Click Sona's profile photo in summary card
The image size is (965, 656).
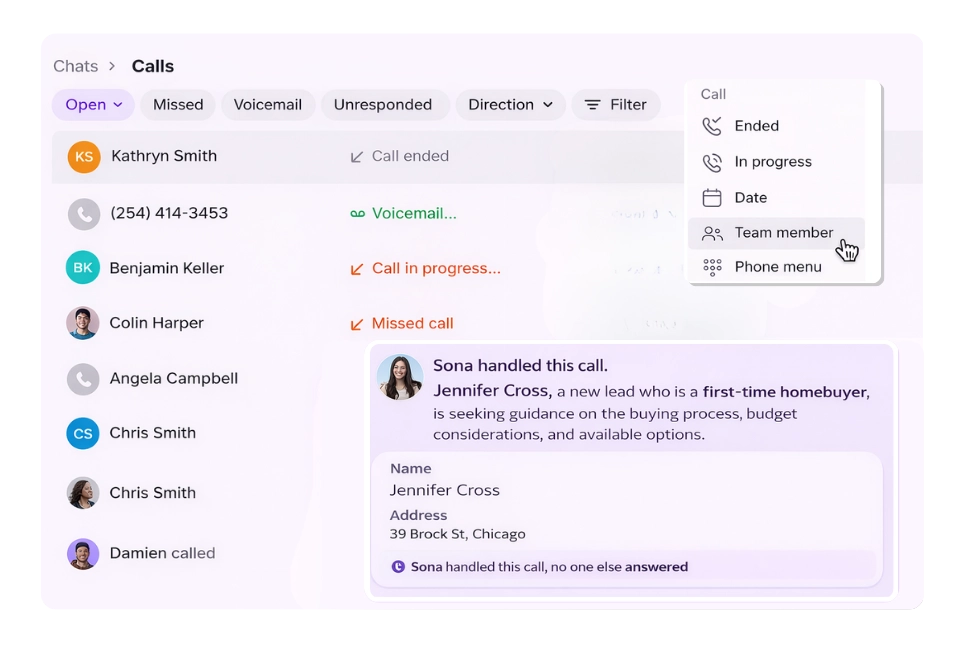click(400, 378)
